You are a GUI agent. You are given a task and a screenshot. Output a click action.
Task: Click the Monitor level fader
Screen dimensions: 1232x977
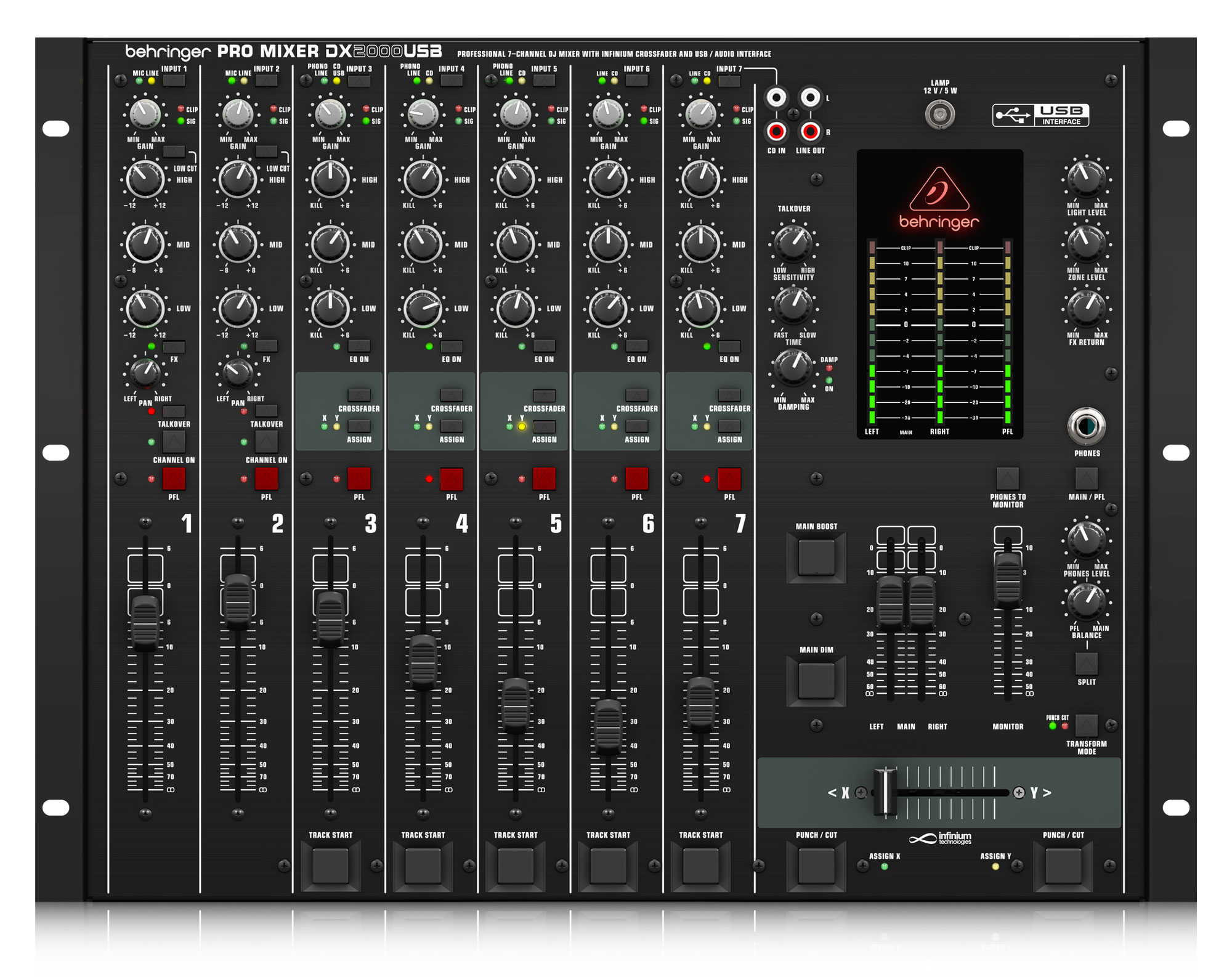tap(1008, 580)
